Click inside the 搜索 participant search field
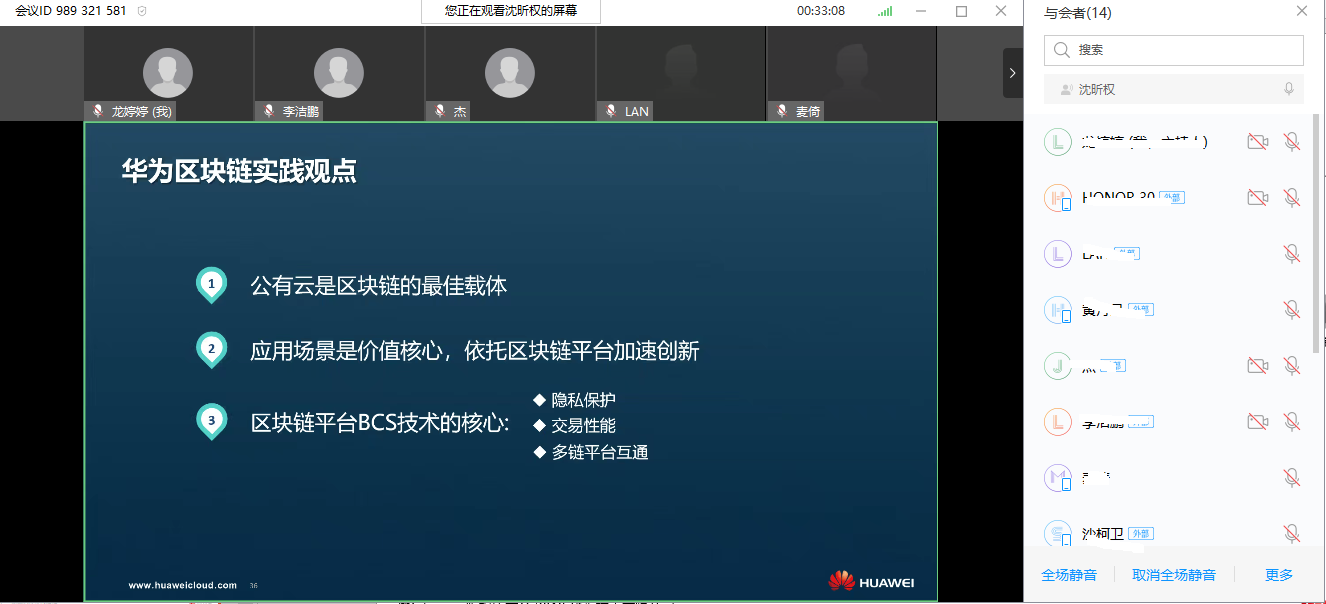This screenshot has width=1326, height=604. point(1174,50)
